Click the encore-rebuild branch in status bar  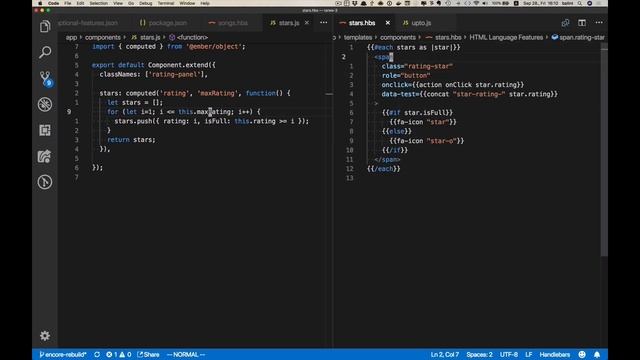63,355
